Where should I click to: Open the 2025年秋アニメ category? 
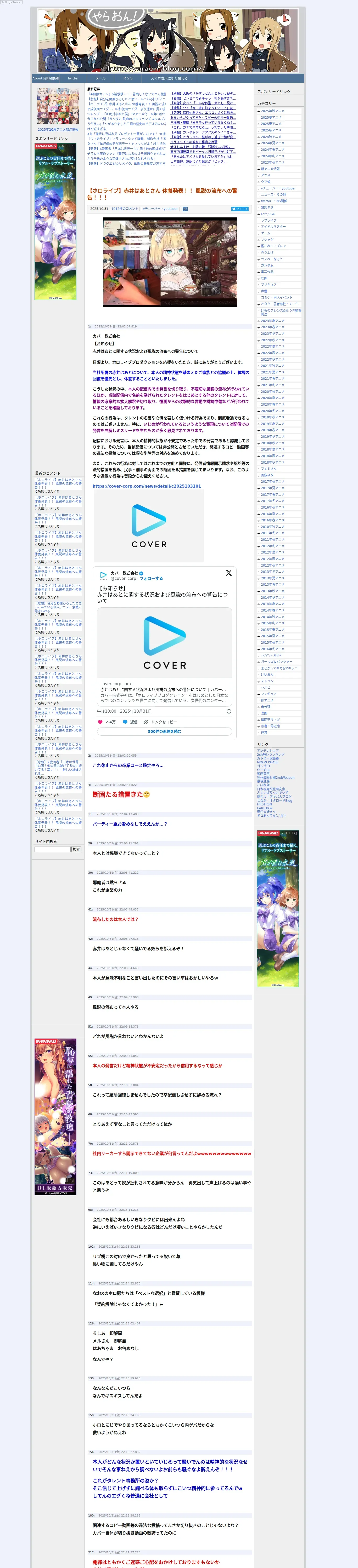click(273, 111)
